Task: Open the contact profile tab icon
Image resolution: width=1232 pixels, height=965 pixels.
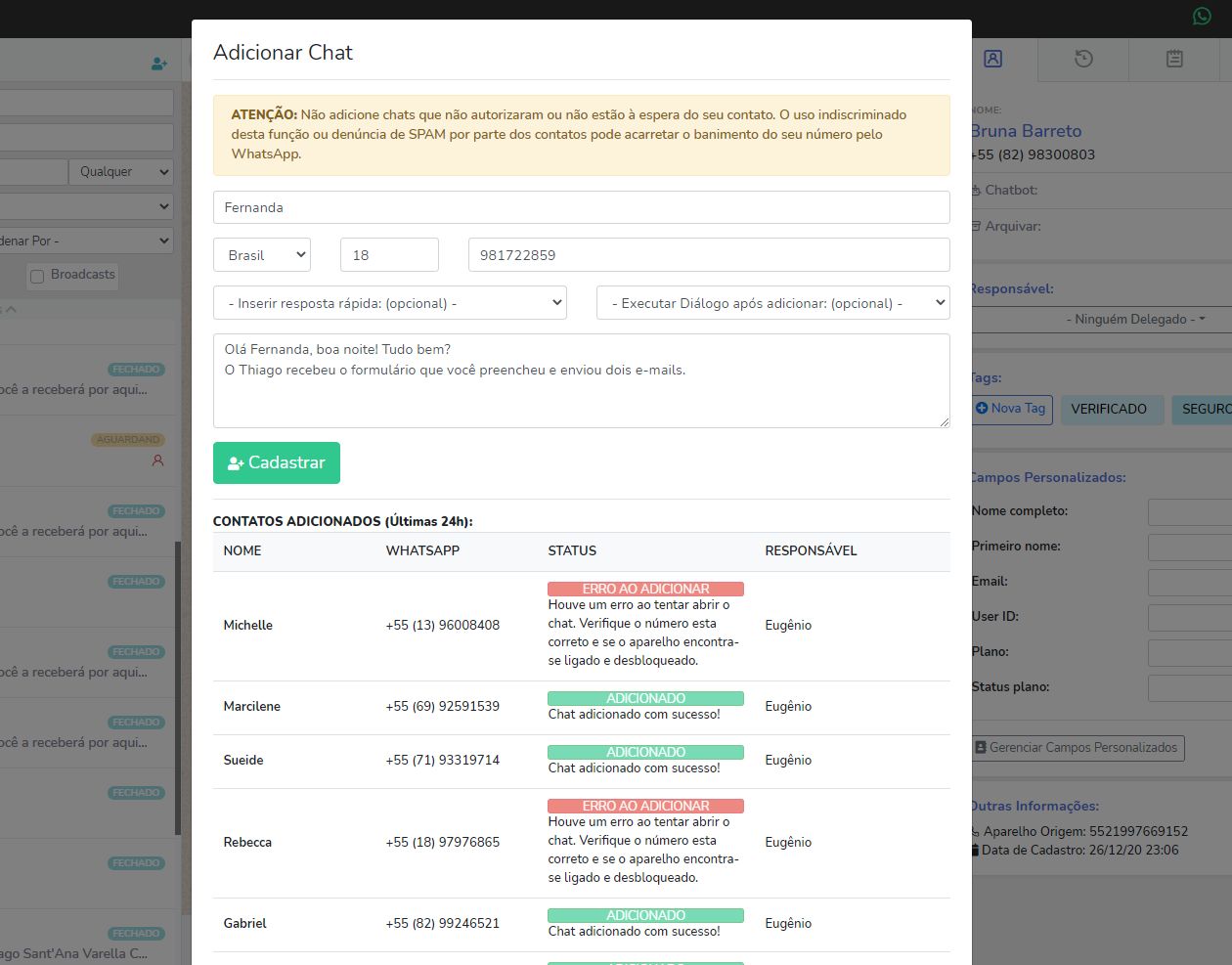Action: coord(992,59)
